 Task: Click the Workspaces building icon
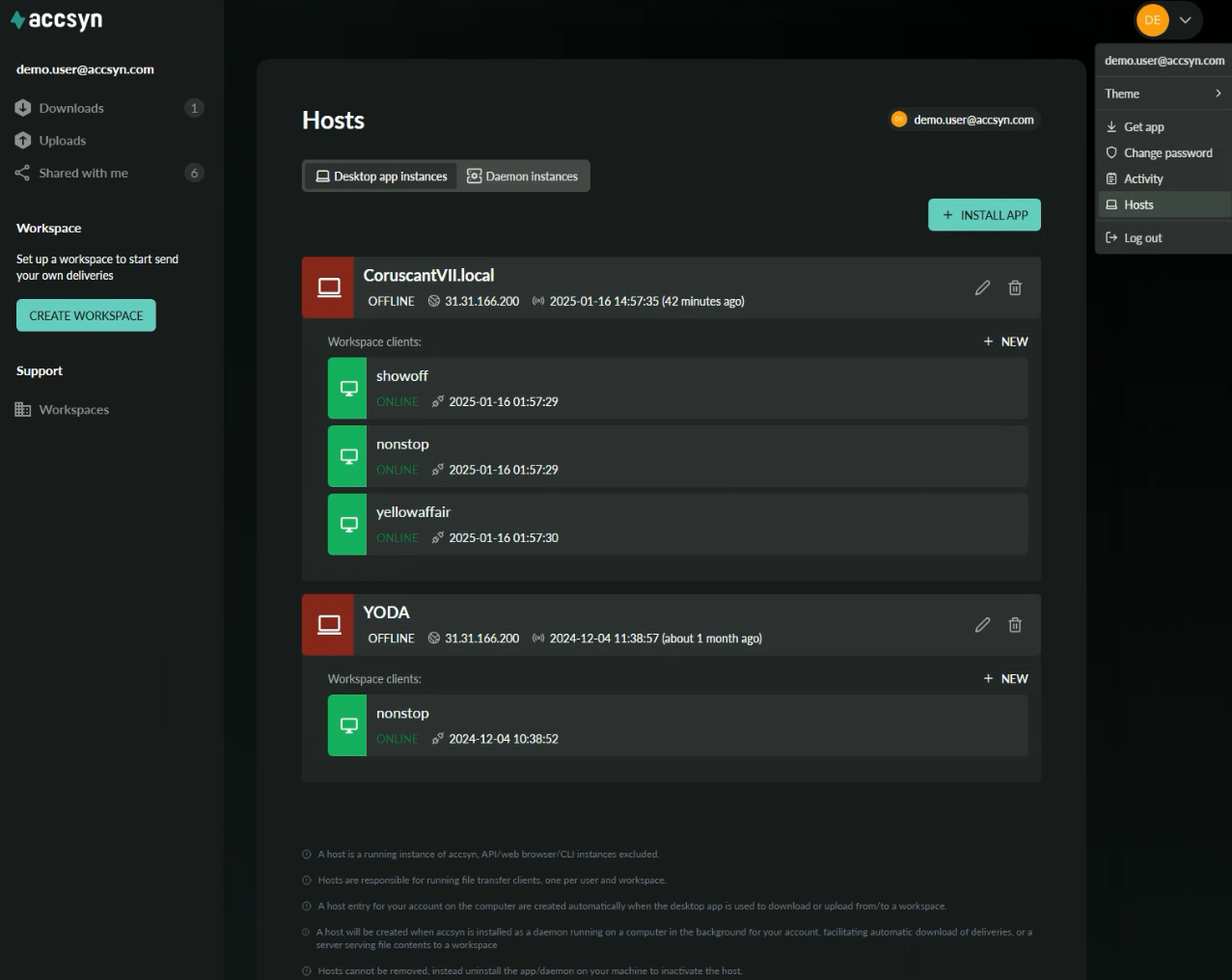point(23,410)
